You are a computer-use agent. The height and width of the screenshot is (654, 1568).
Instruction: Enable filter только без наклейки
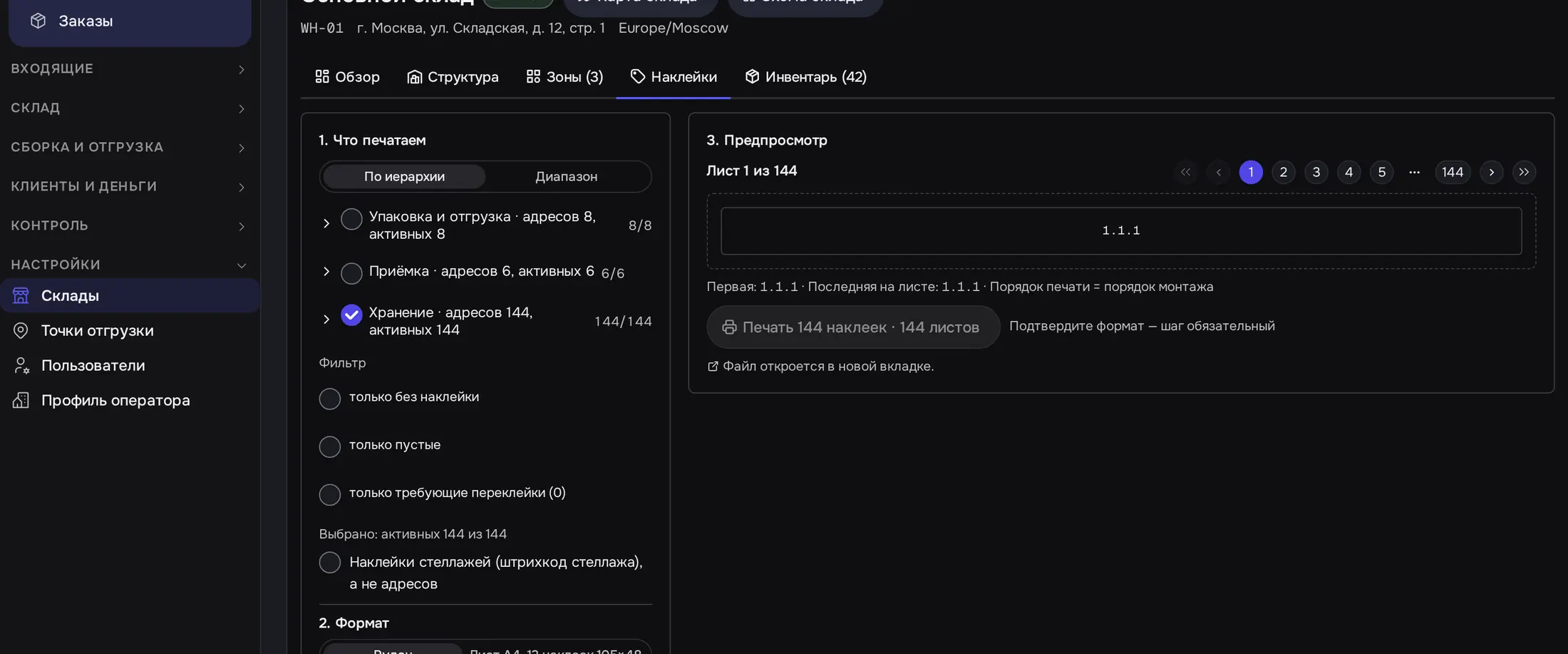point(330,399)
